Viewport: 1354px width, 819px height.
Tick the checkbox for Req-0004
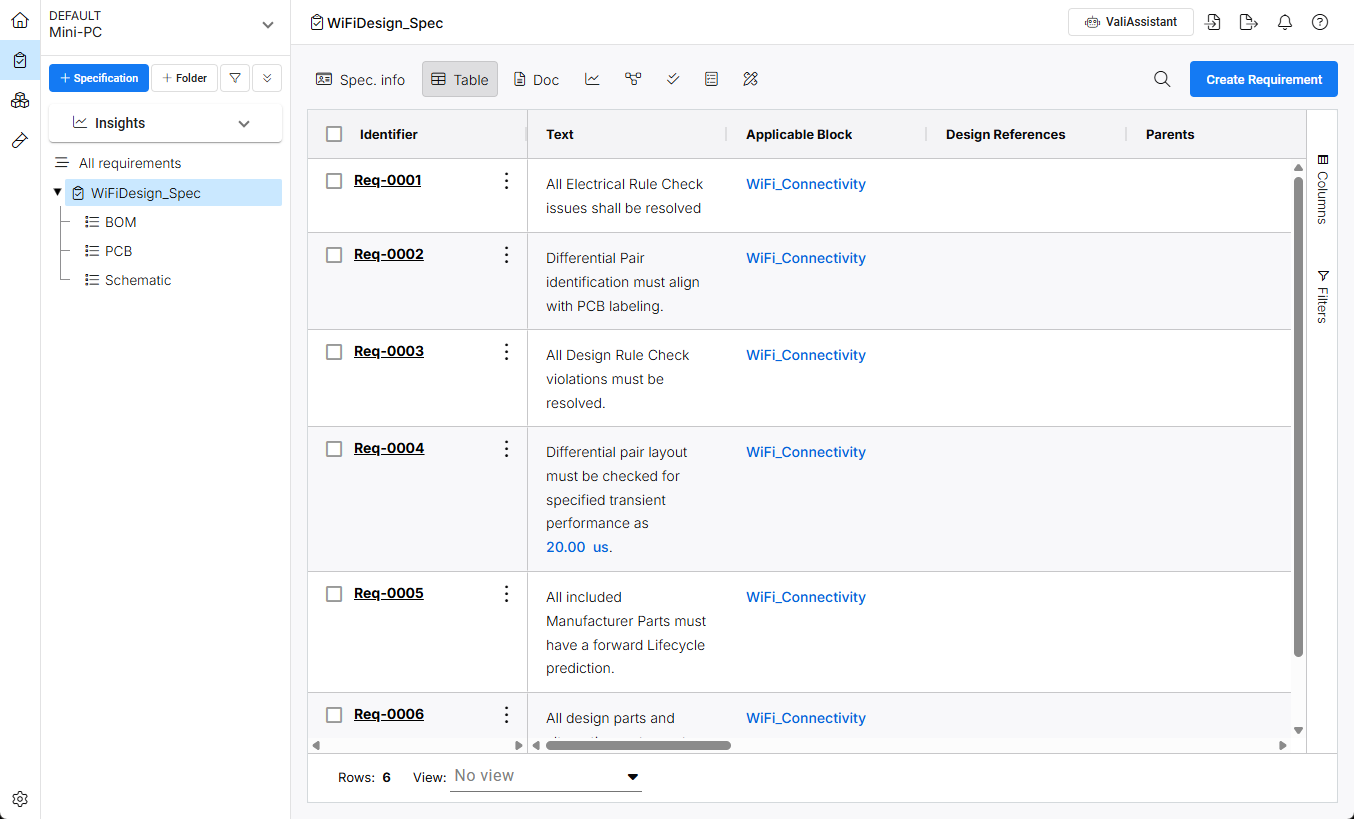334,449
